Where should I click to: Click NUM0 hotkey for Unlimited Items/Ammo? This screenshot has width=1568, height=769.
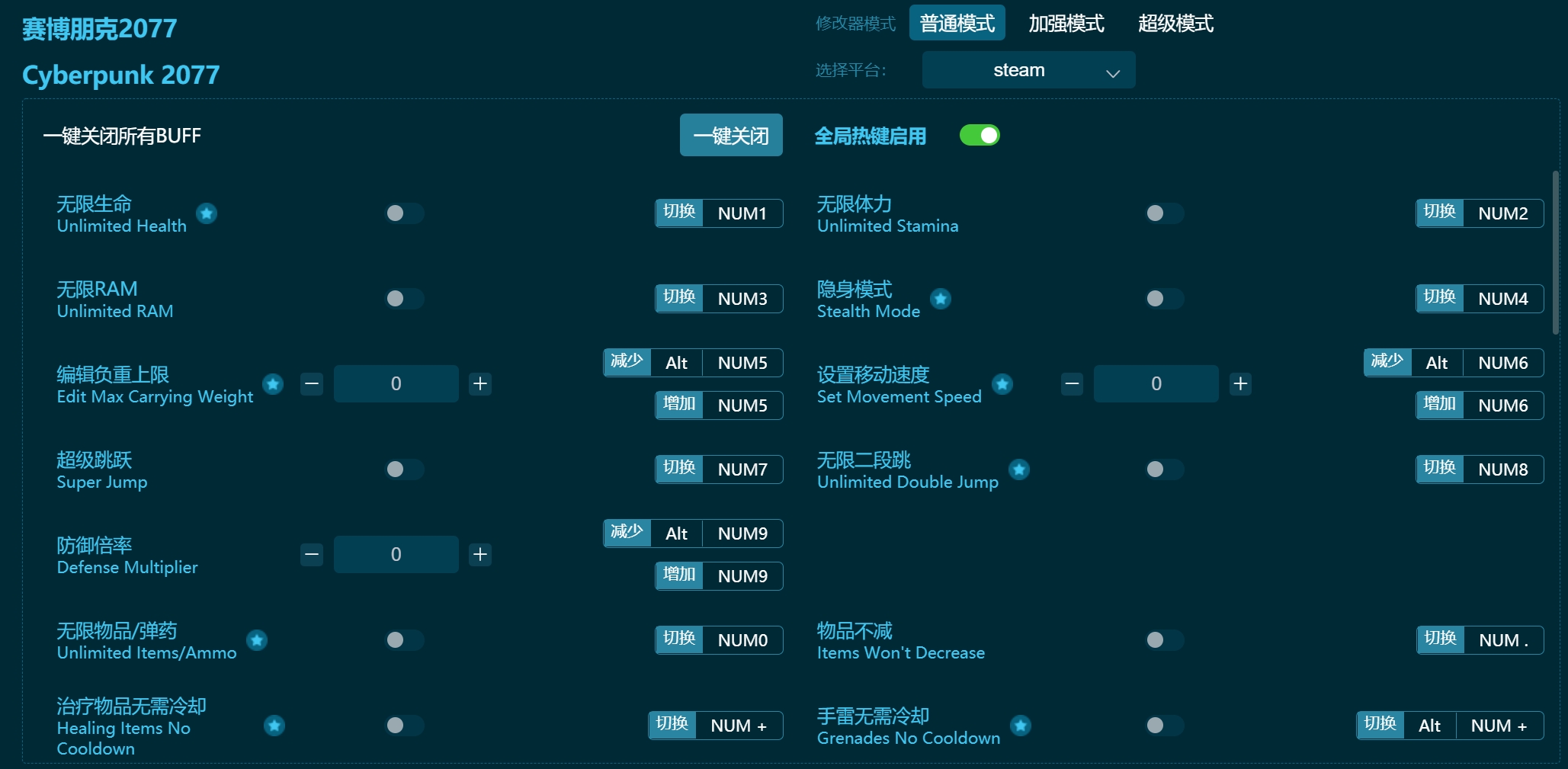click(719, 640)
